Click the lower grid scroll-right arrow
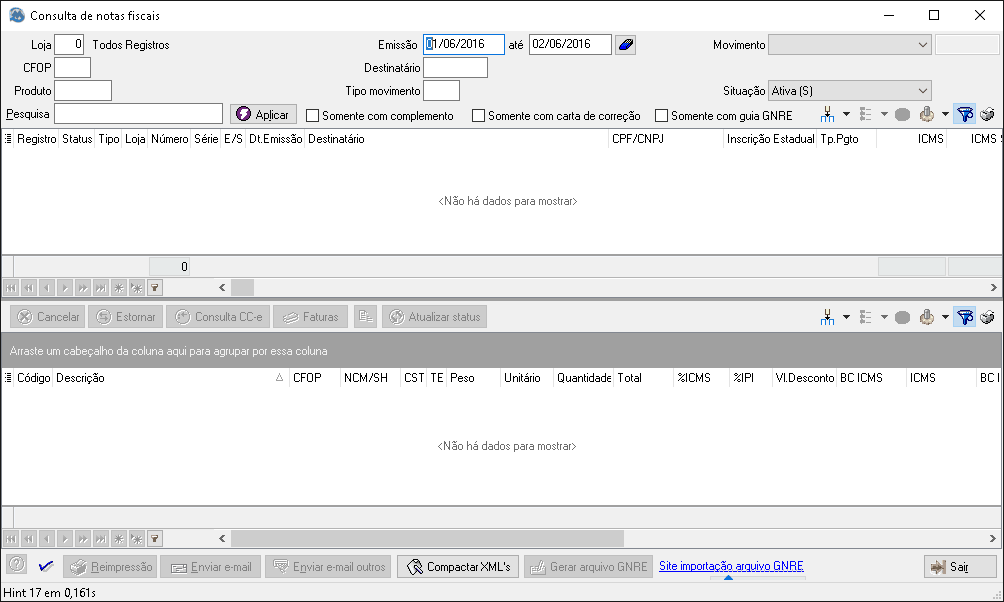Image resolution: width=1004 pixels, height=602 pixels. [992, 539]
